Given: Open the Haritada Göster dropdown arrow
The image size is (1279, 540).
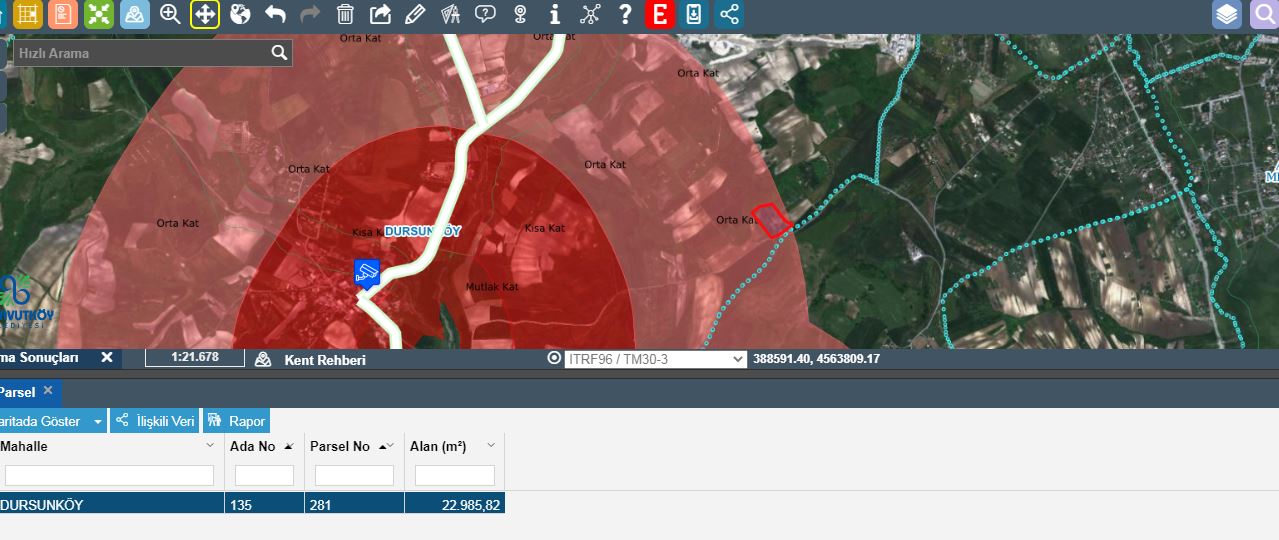Looking at the screenshot, I should point(97,421).
